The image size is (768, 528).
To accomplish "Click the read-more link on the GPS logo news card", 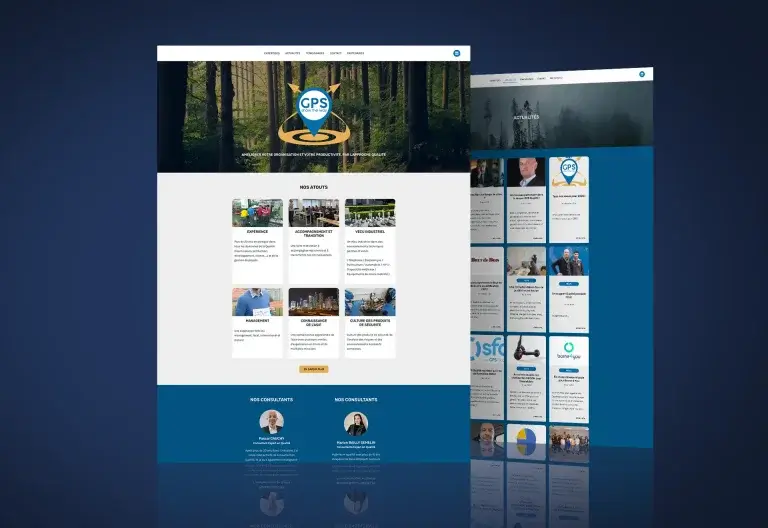I will [580, 238].
